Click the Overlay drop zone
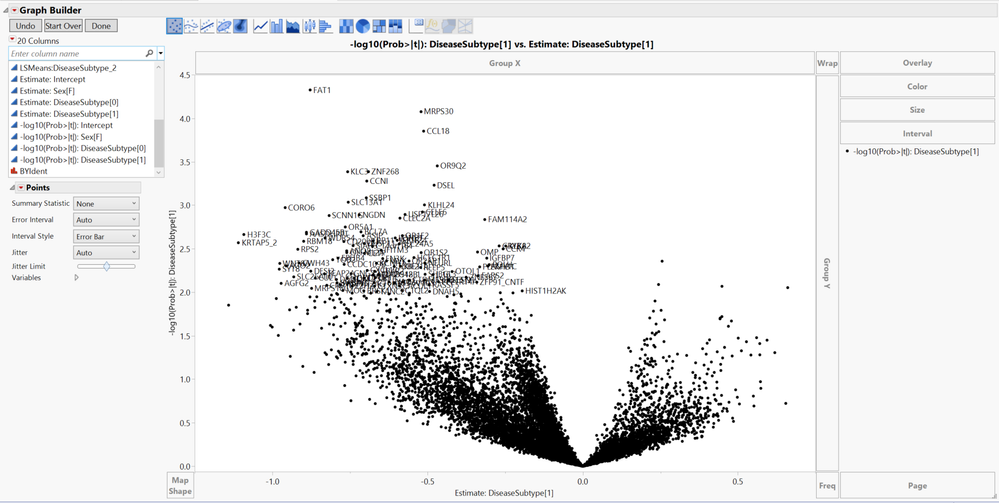The image size is (999, 503). pos(917,63)
